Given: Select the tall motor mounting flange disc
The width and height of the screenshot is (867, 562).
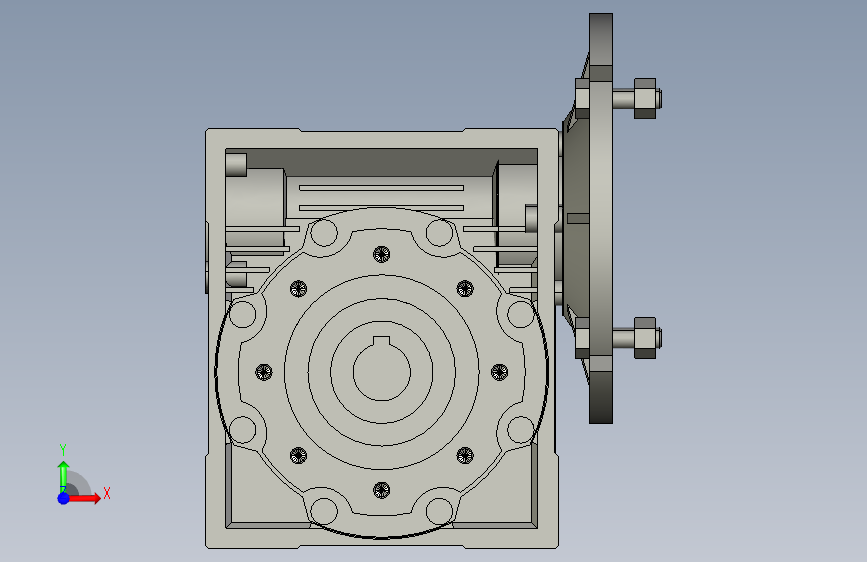Looking at the screenshot, I should [x=601, y=218].
